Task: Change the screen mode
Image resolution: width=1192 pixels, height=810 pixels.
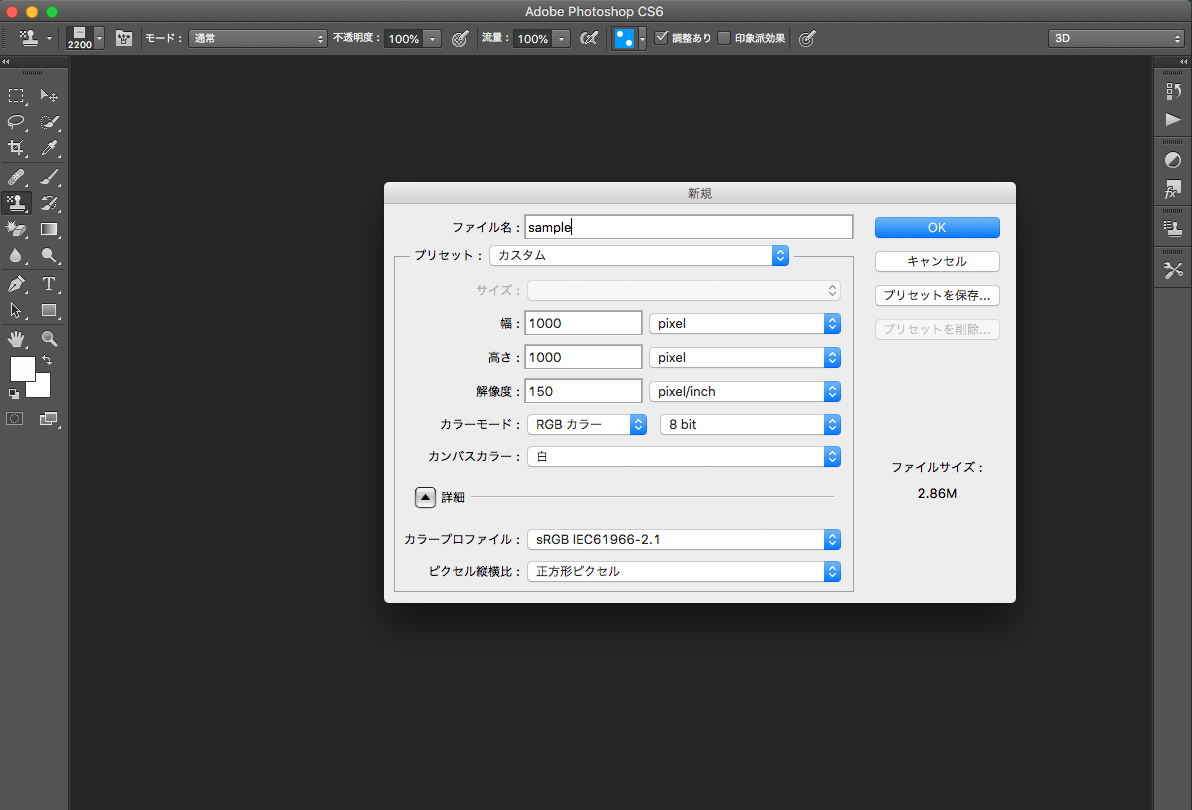Action: (49, 419)
